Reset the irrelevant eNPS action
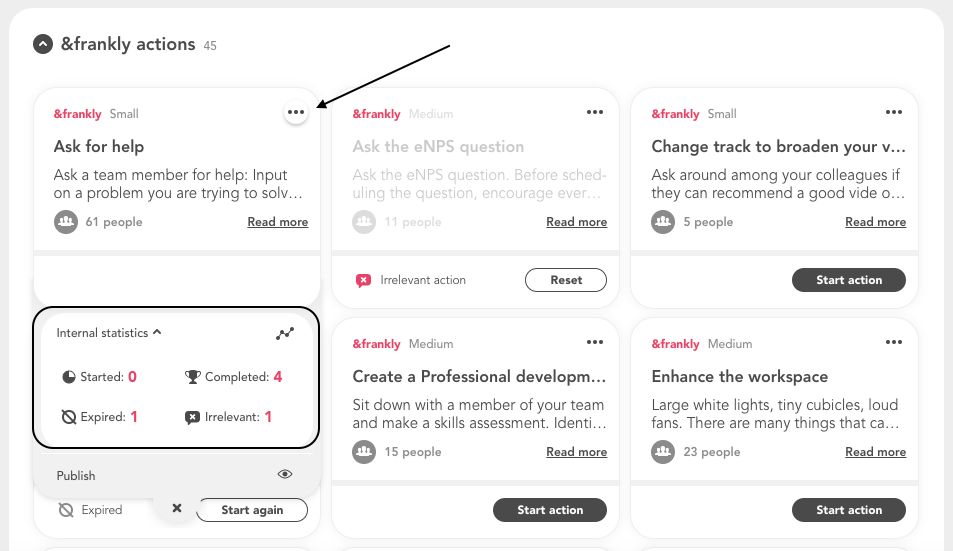Image resolution: width=953 pixels, height=551 pixels. coord(566,280)
